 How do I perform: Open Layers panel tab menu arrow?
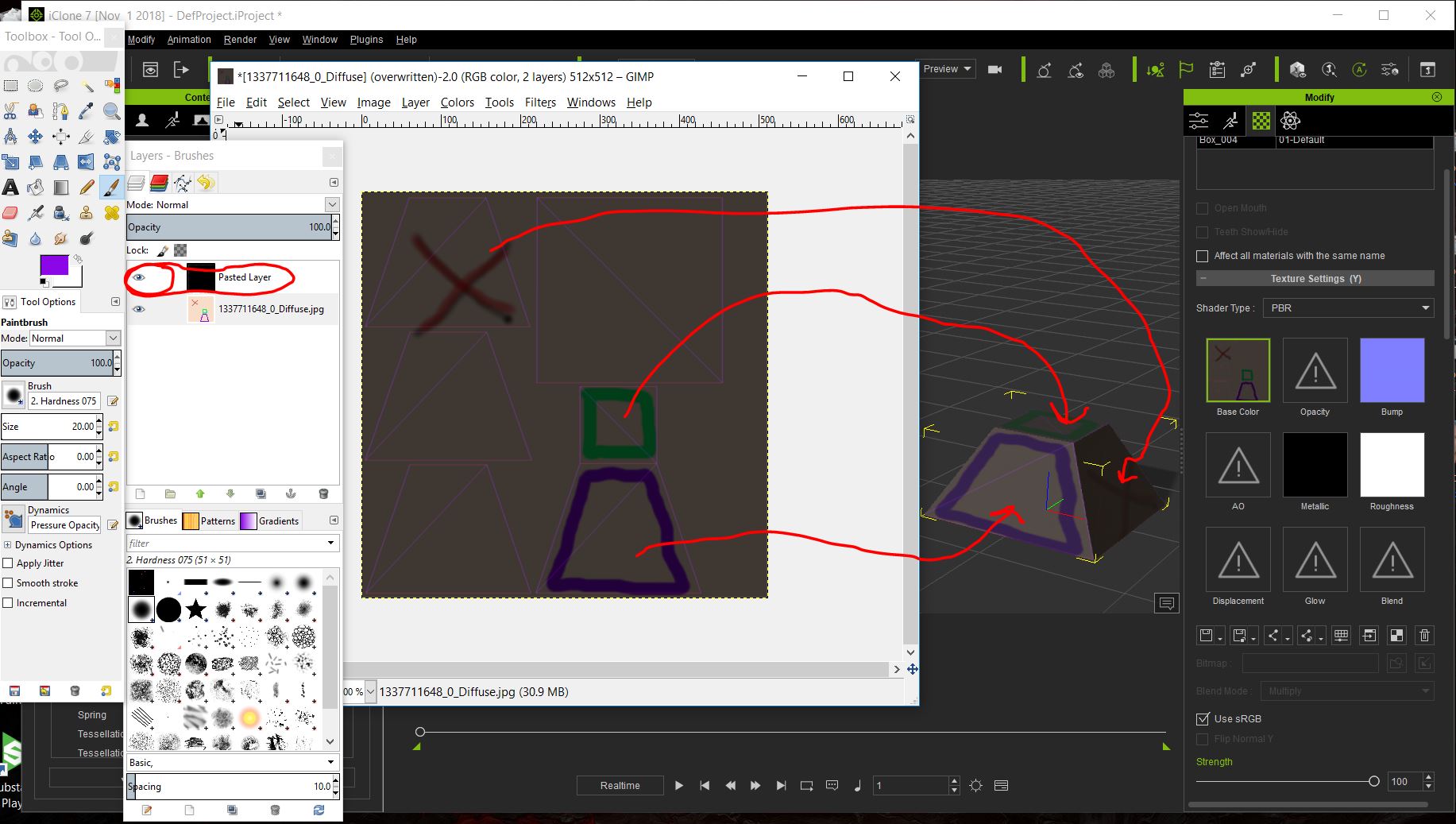click(x=334, y=183)
